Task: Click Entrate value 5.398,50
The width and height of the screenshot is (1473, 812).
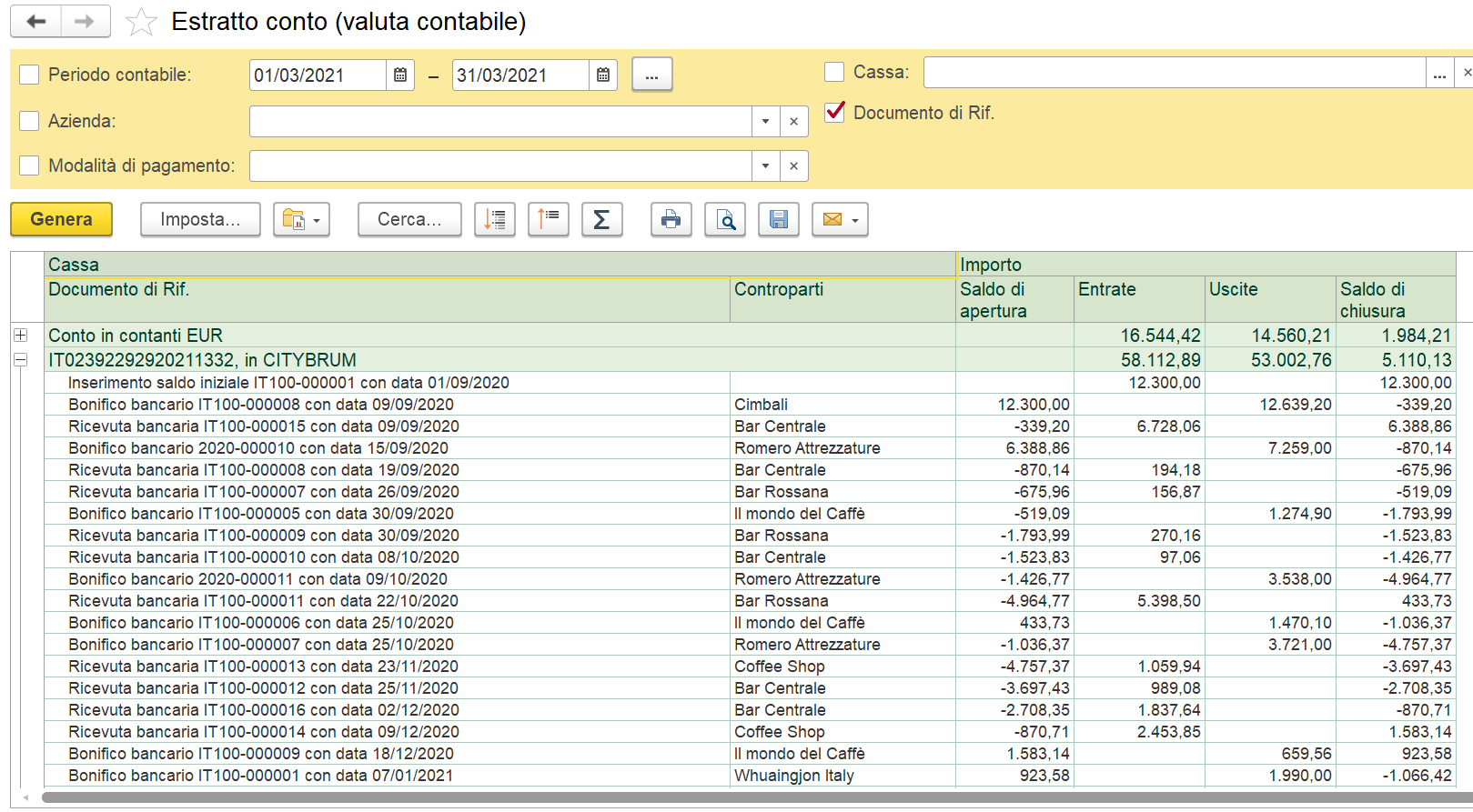Action: click(1139, 600)
